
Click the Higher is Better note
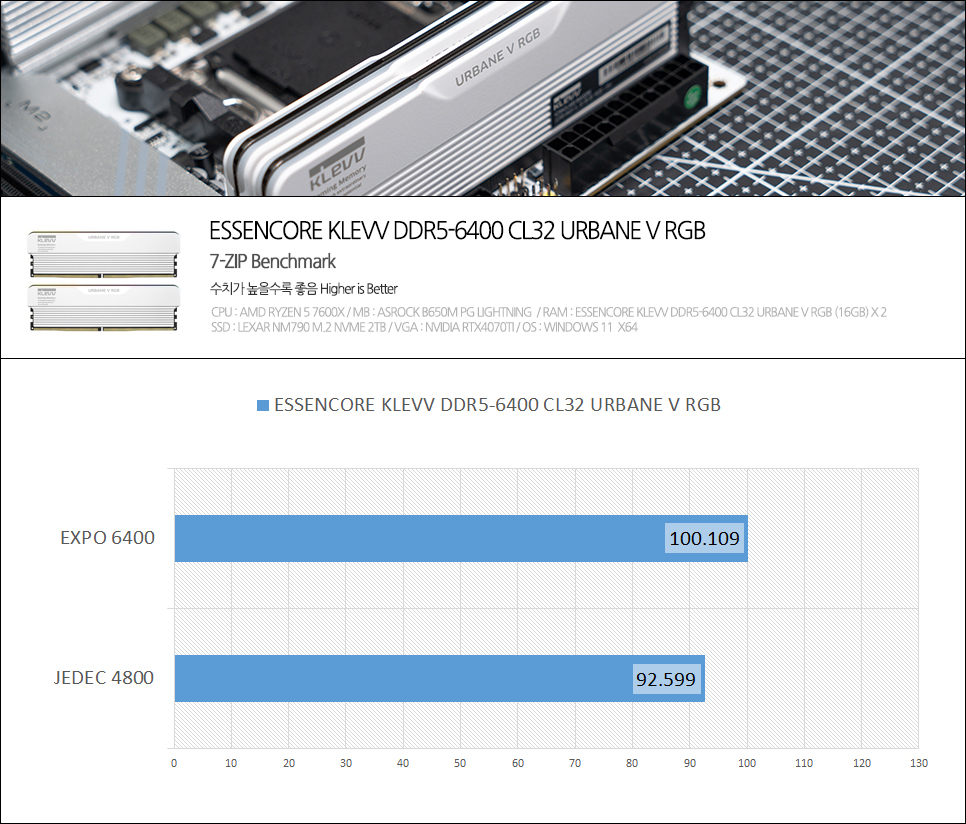pos(304,288)
